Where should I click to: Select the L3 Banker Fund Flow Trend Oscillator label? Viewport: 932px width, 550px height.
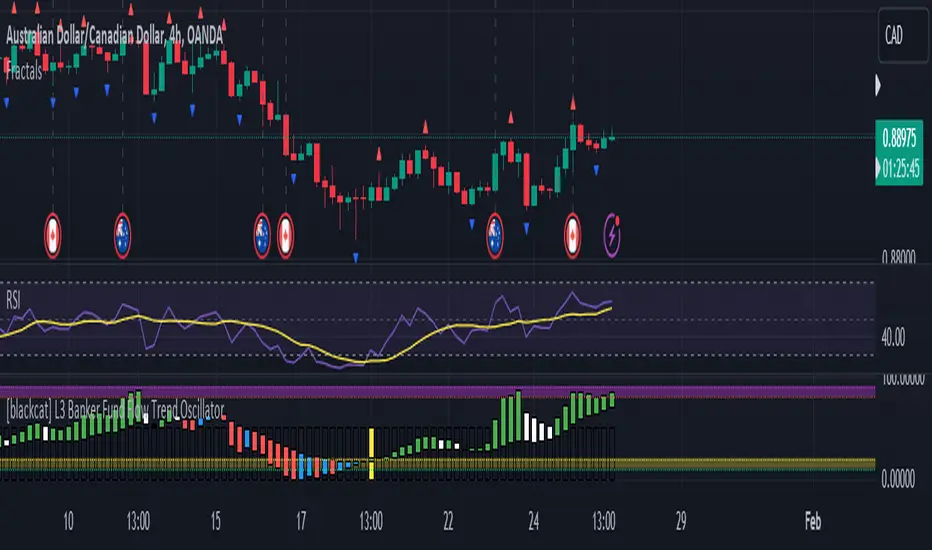pyautogui.click(x=115, y=410)
